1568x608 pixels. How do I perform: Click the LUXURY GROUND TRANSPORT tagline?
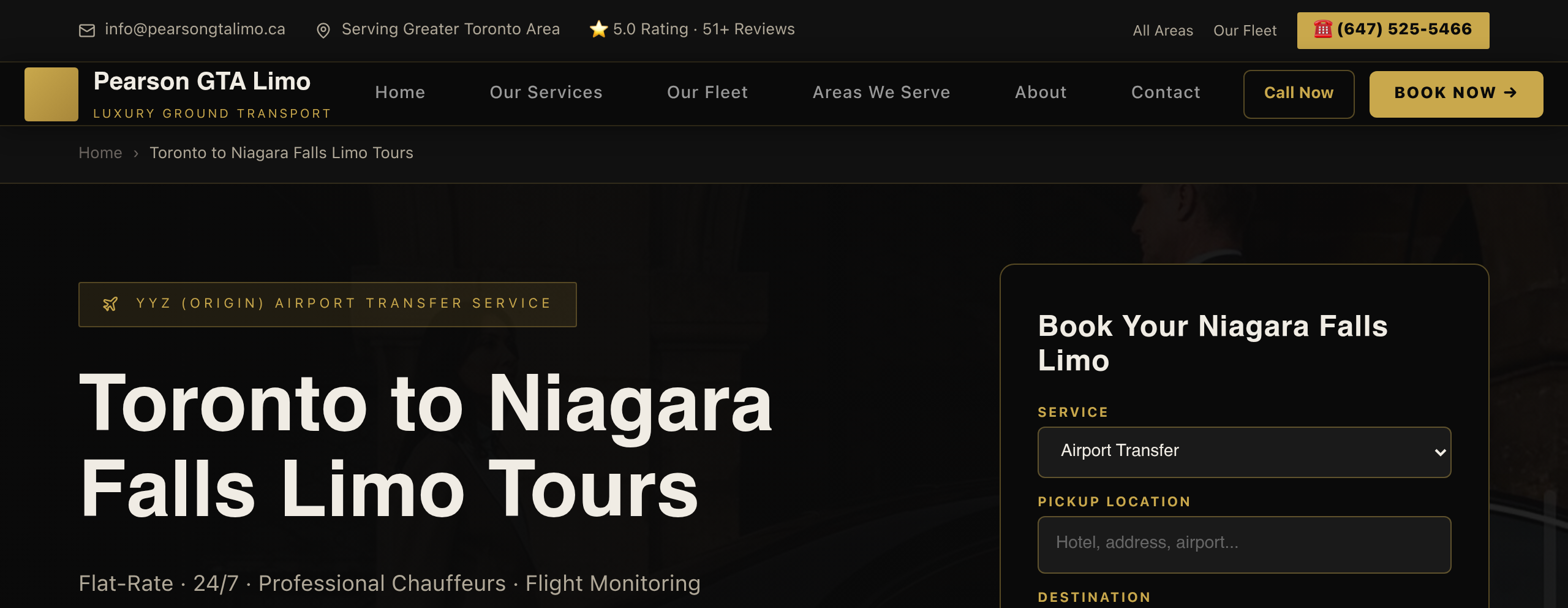[212, 114]
